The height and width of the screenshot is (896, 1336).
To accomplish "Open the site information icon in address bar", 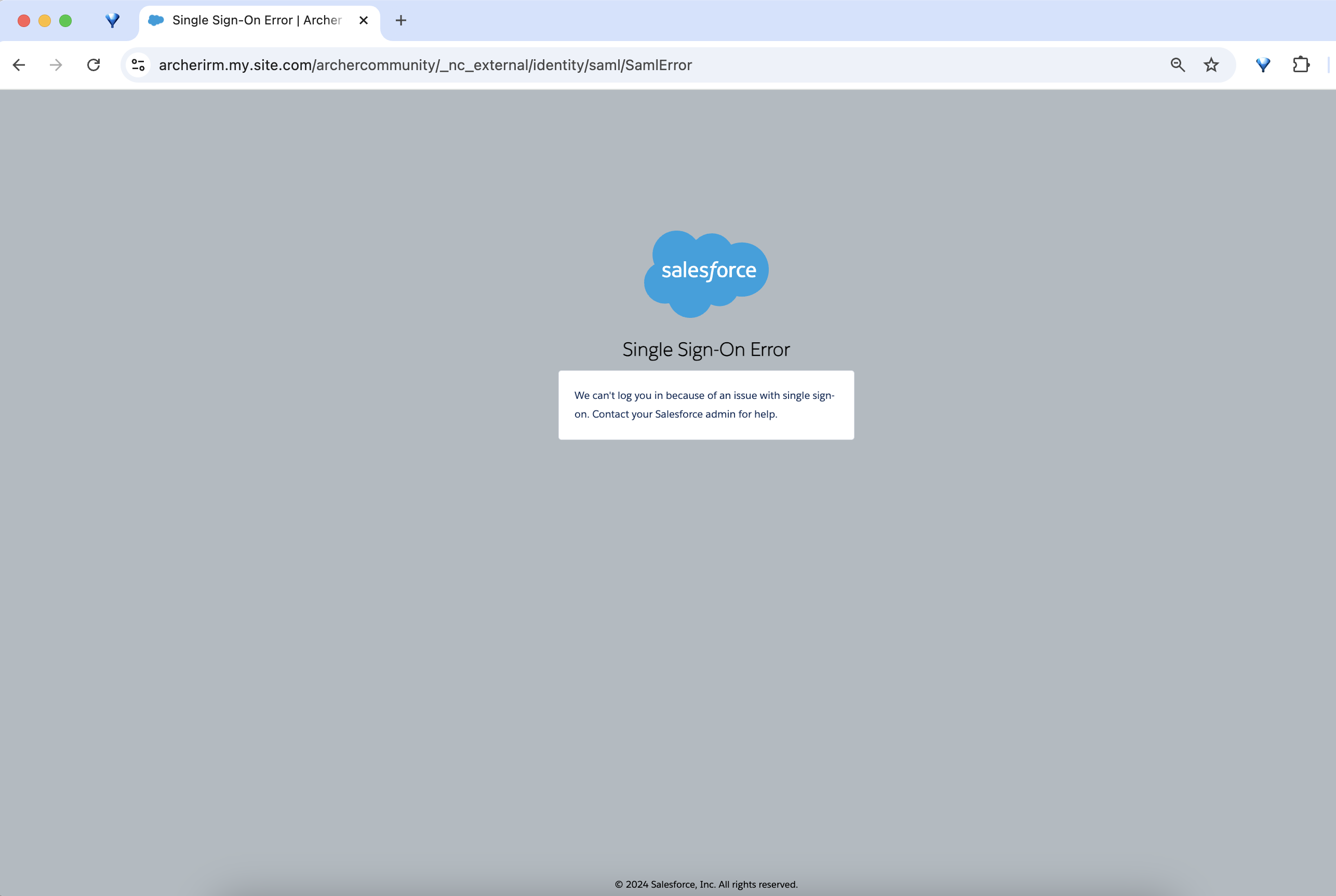I will pyautogui.click(x=138, y=65).
